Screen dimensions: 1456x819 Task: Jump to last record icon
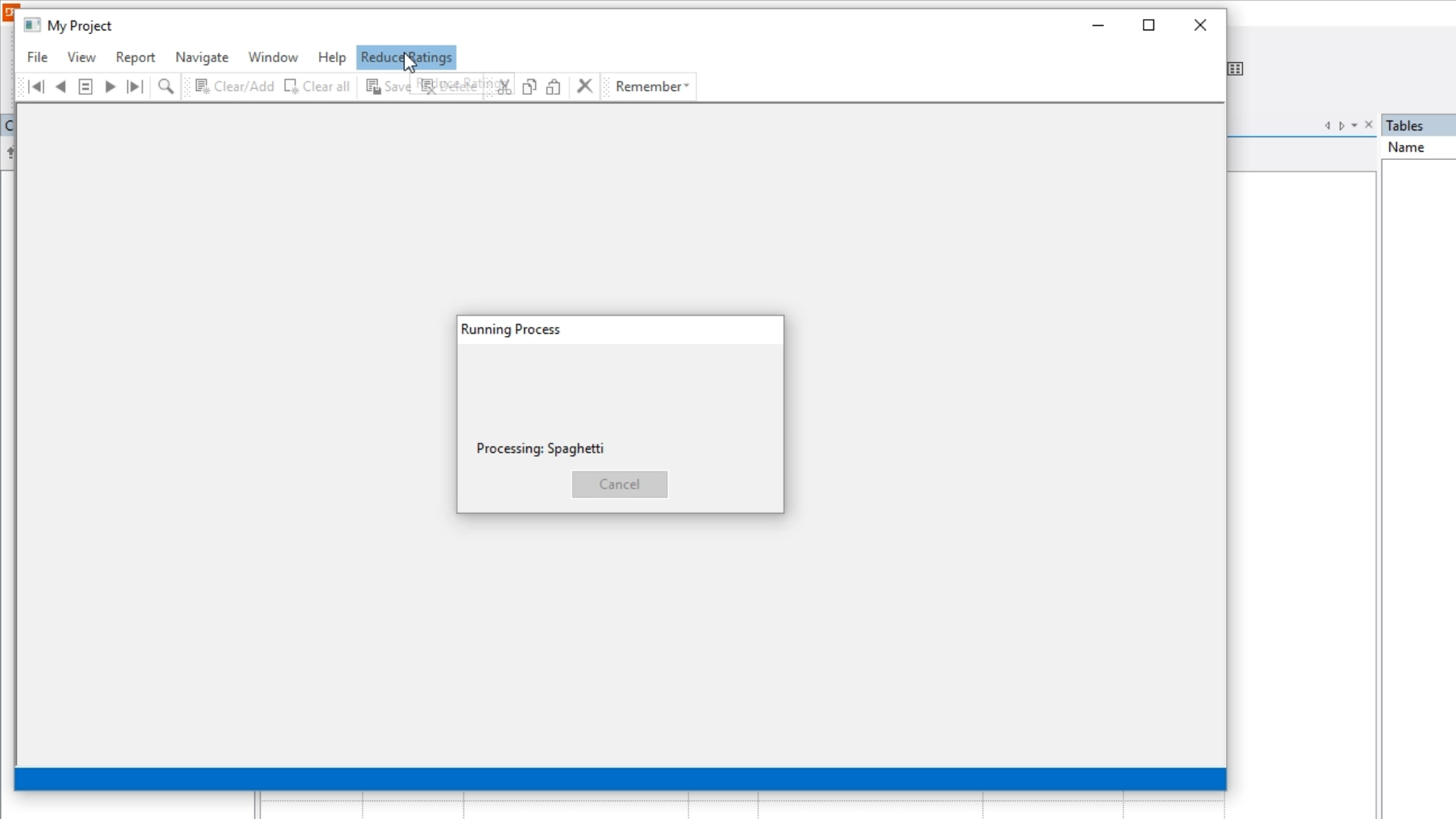135,86
